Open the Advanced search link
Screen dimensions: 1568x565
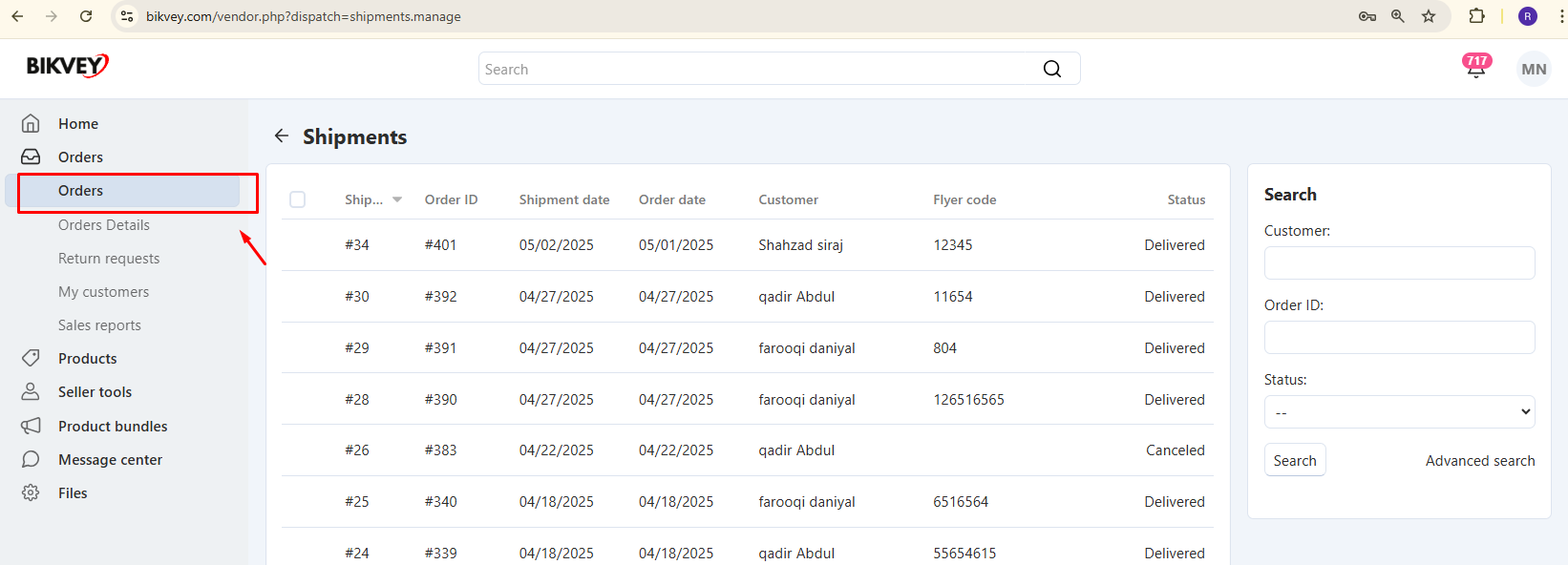(x=1480, y=460)
